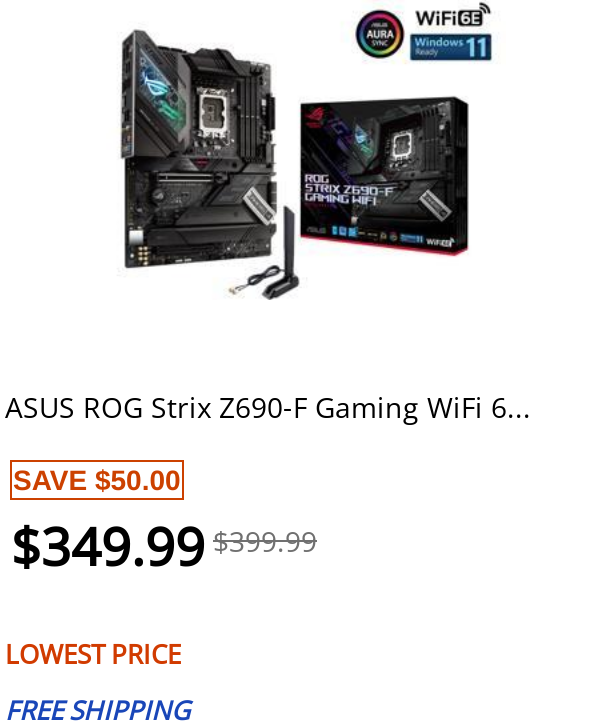Click the Windows 11 Ready badge
Viewport: 610px width, 728px height.
tap(450, 47)
